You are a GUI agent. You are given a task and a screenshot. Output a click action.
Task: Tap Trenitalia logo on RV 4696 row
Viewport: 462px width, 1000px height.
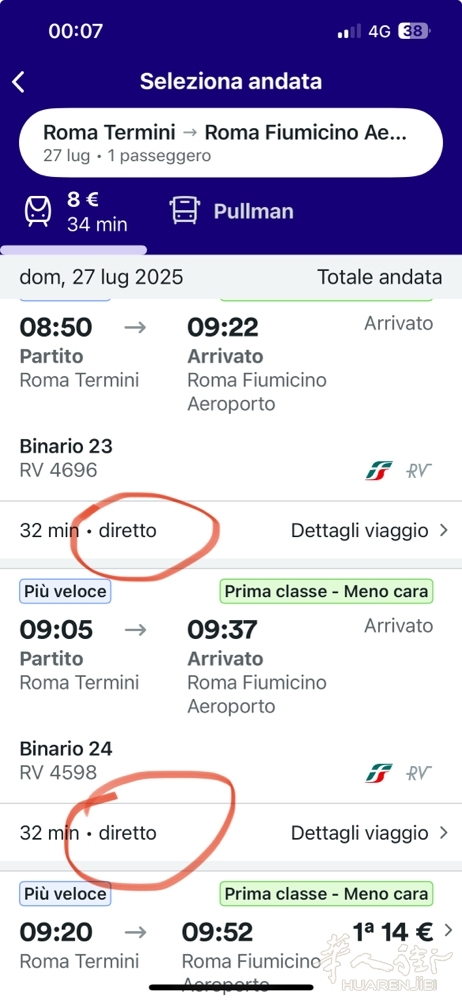(x=379, y=471)
